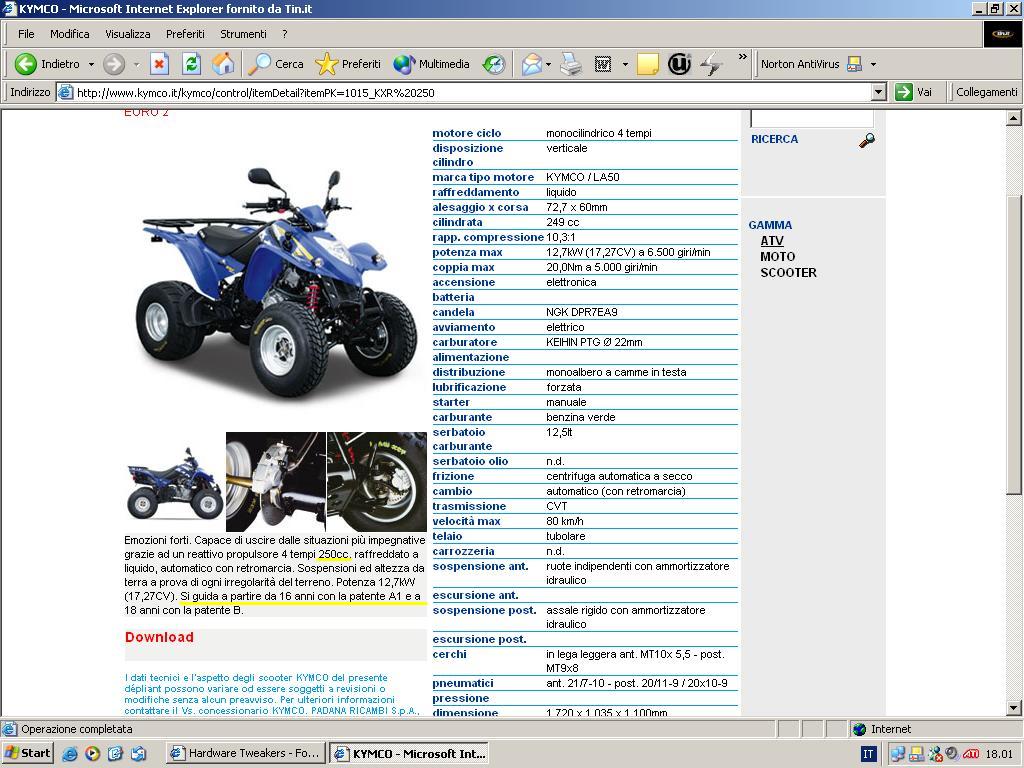Click the page icon in the address bar
1024x768 pixels.
(x=65, y=92)
